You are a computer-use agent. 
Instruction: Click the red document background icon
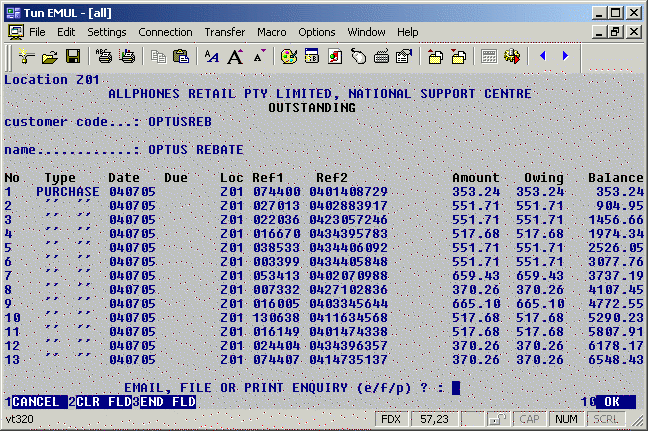pos(335,57)
